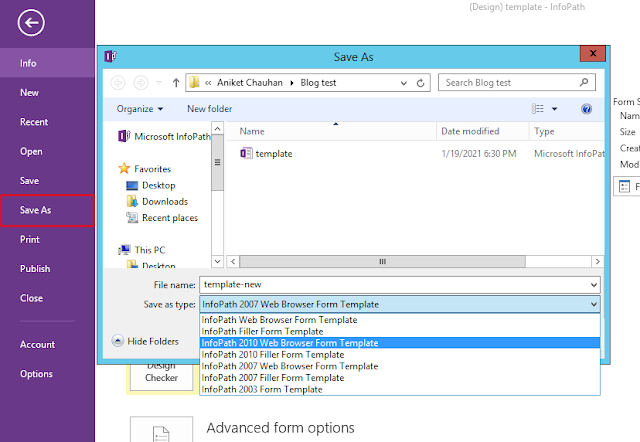Expand the address bar history dropdown
Image resolution: width=640 pixels, height=442 pixels.
coord(404,83)
